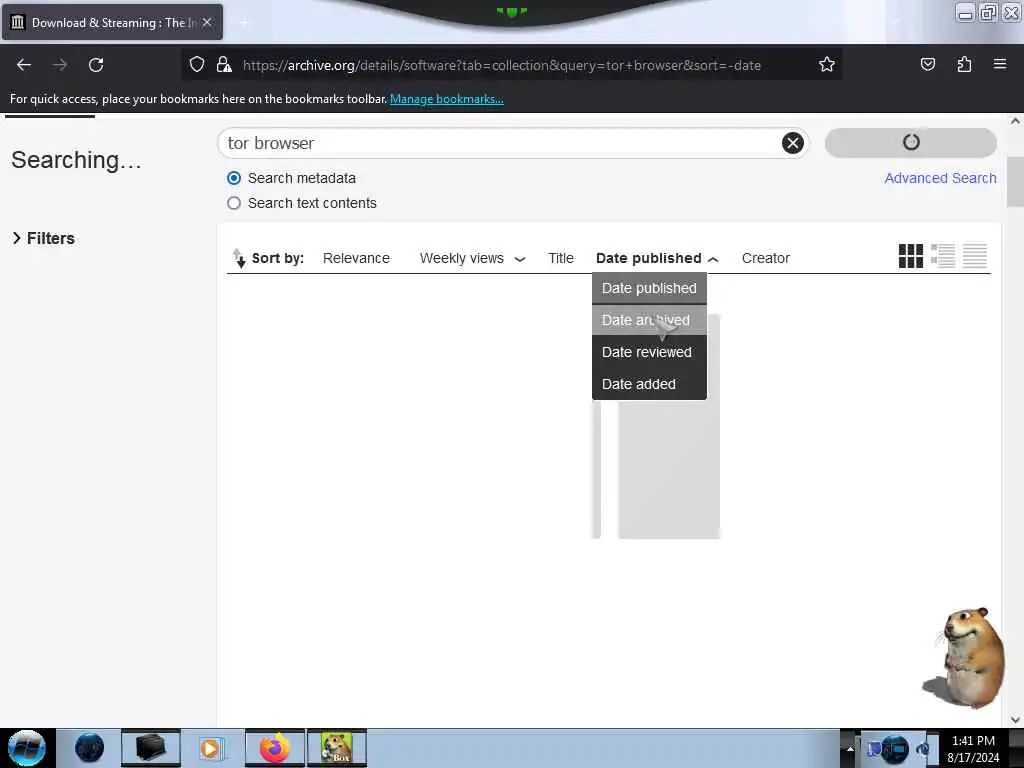The height and width of the screenshot is (768, 1024).
Task: Open the Advanced Search link
Action: [x=940, y=178]
